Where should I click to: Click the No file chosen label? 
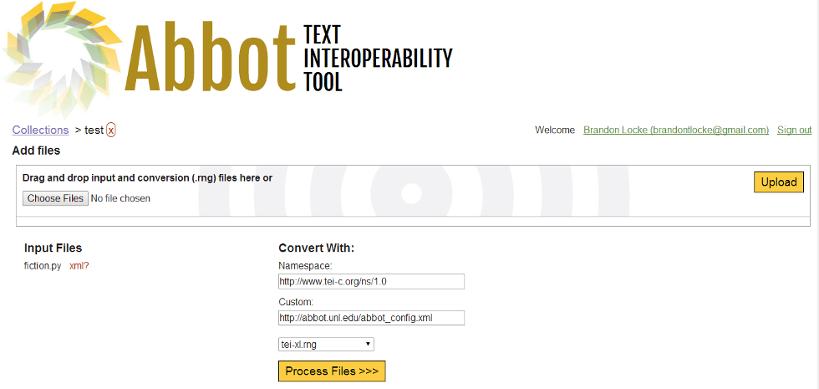121,198
